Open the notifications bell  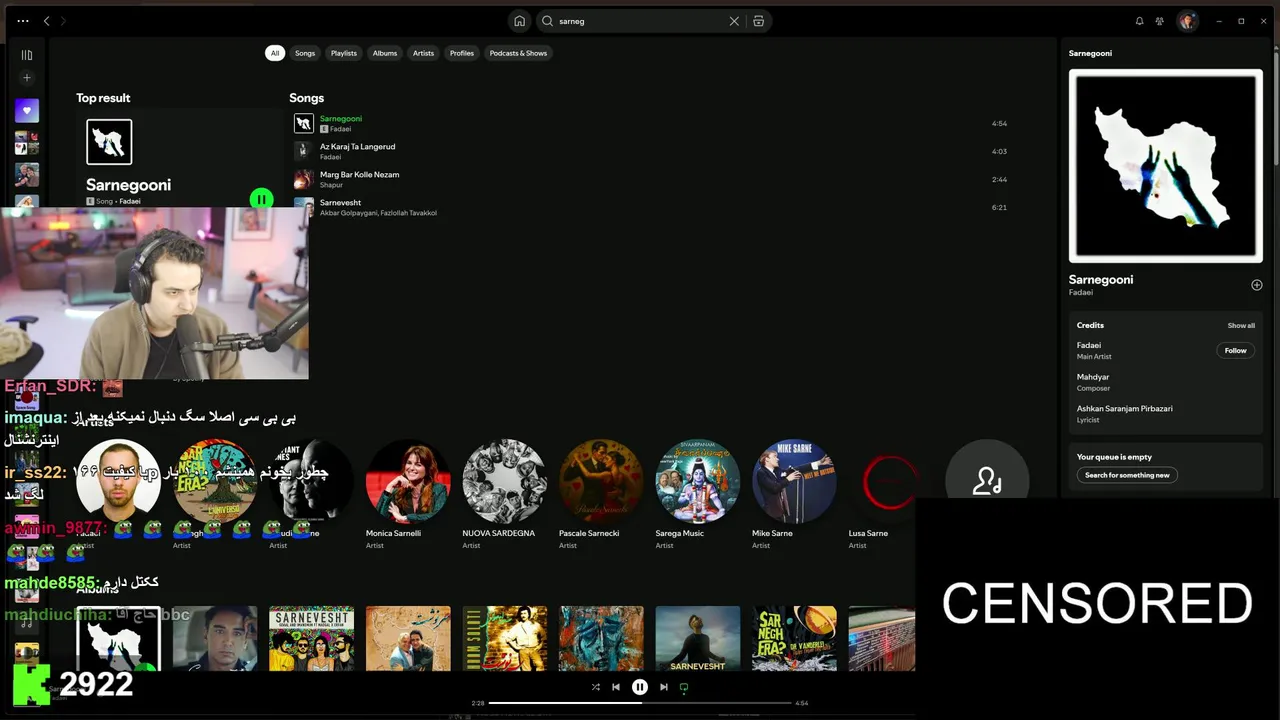(1139, 21)
